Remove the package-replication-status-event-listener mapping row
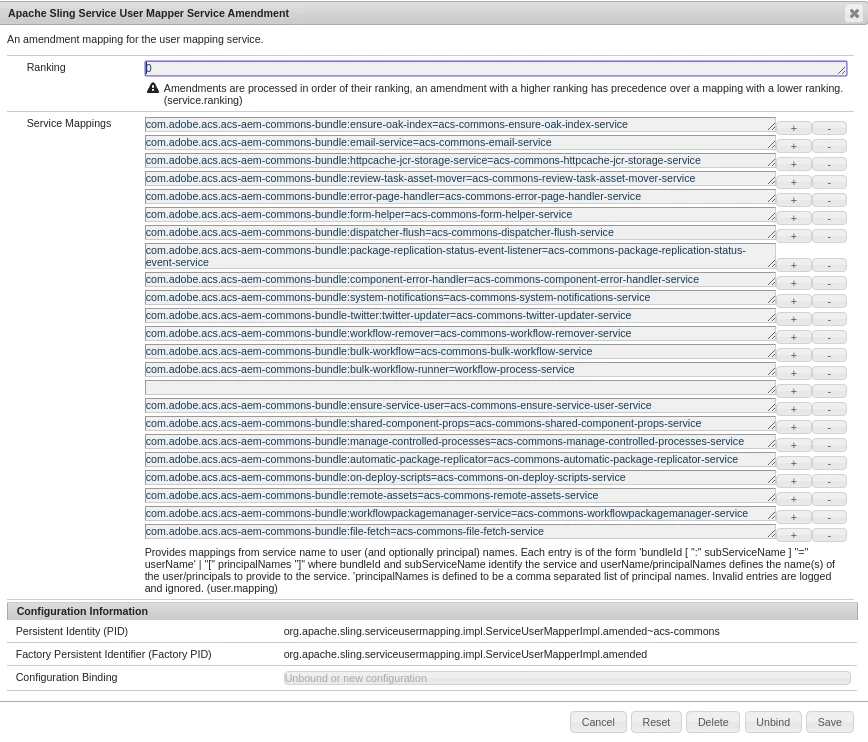Screen dimensions: 868x742 click(829, 265)
